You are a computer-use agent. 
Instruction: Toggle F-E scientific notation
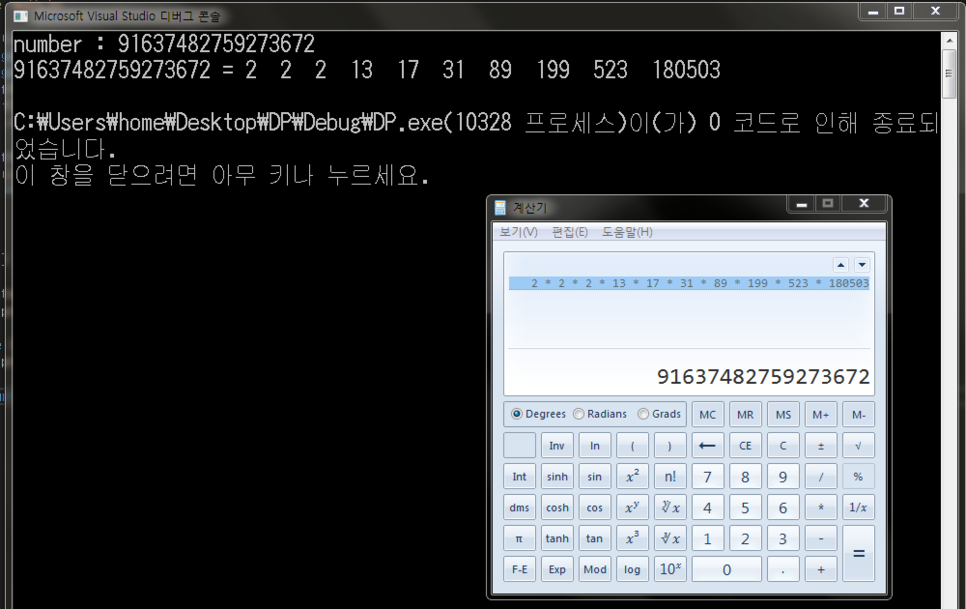pos(519,570)
